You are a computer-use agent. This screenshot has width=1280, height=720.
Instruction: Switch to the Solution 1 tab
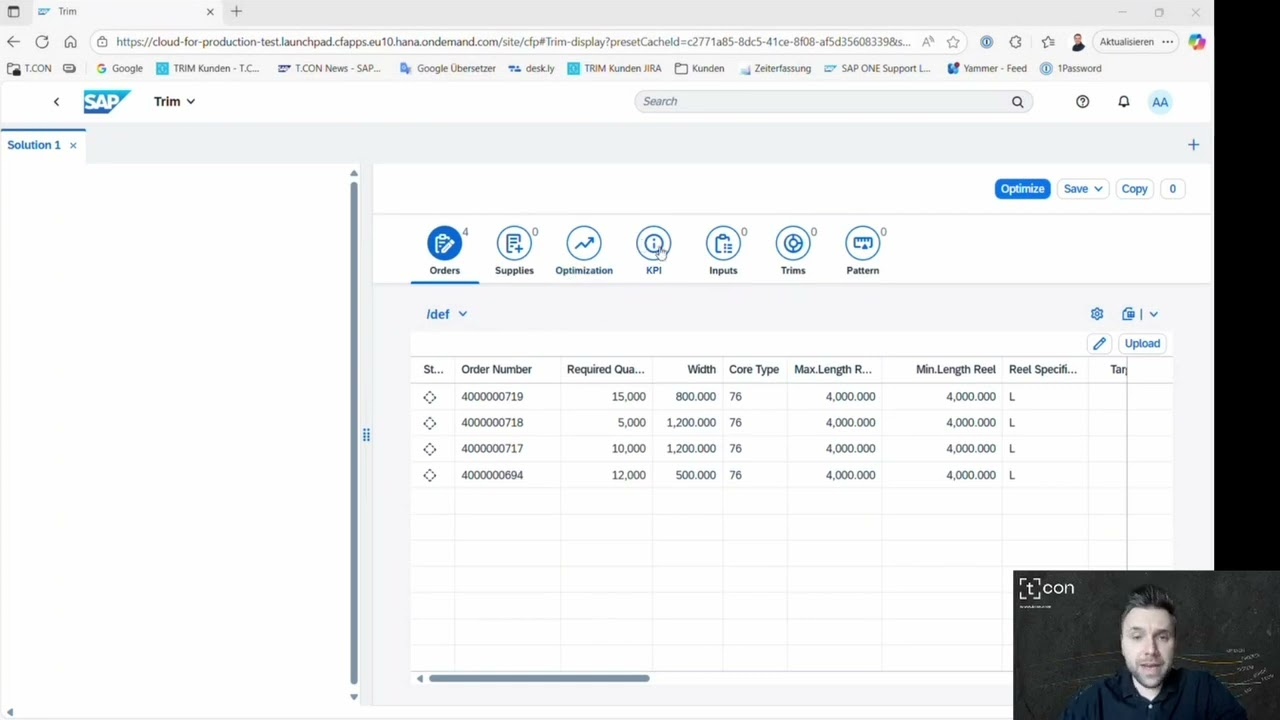click(33, 144)
